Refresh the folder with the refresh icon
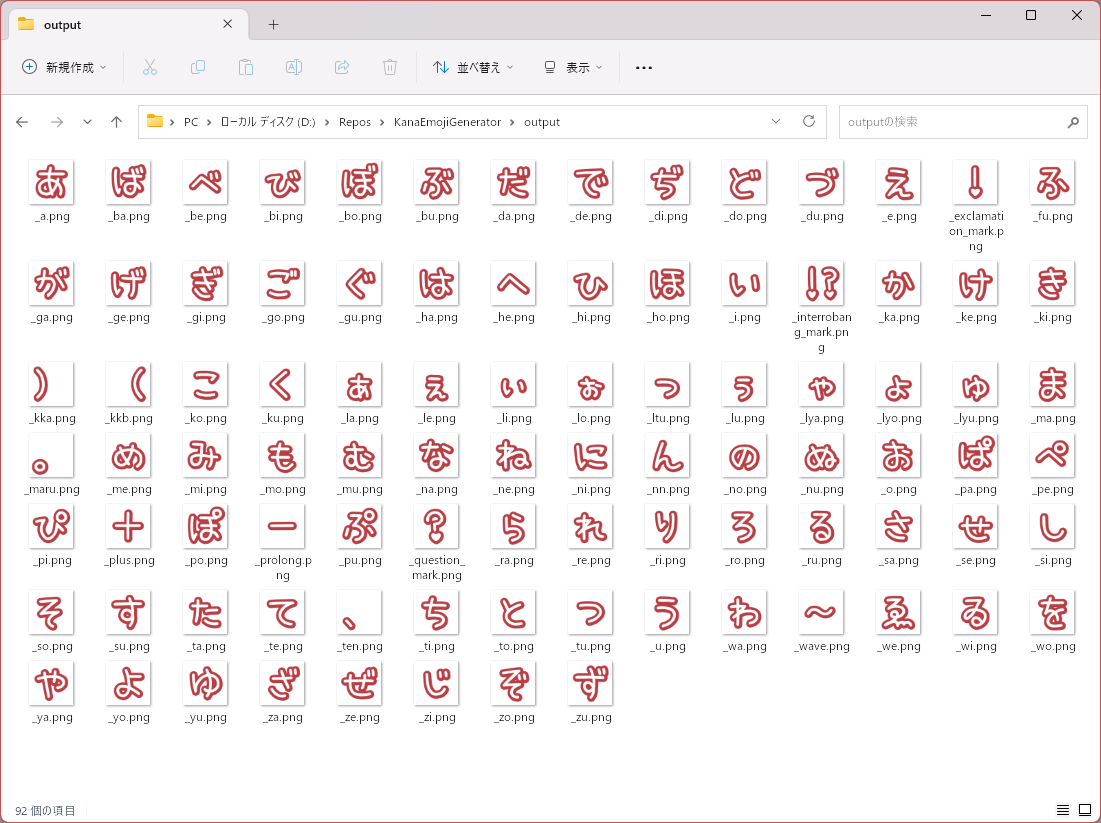1101x823 pixels. click(808, 121)
